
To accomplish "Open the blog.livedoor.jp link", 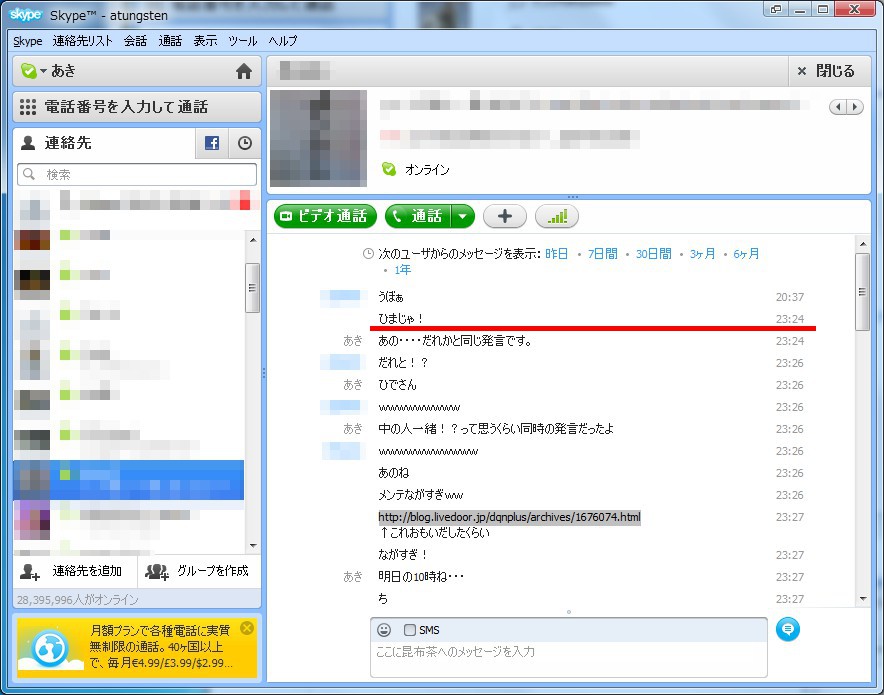I will click(509, 517).
